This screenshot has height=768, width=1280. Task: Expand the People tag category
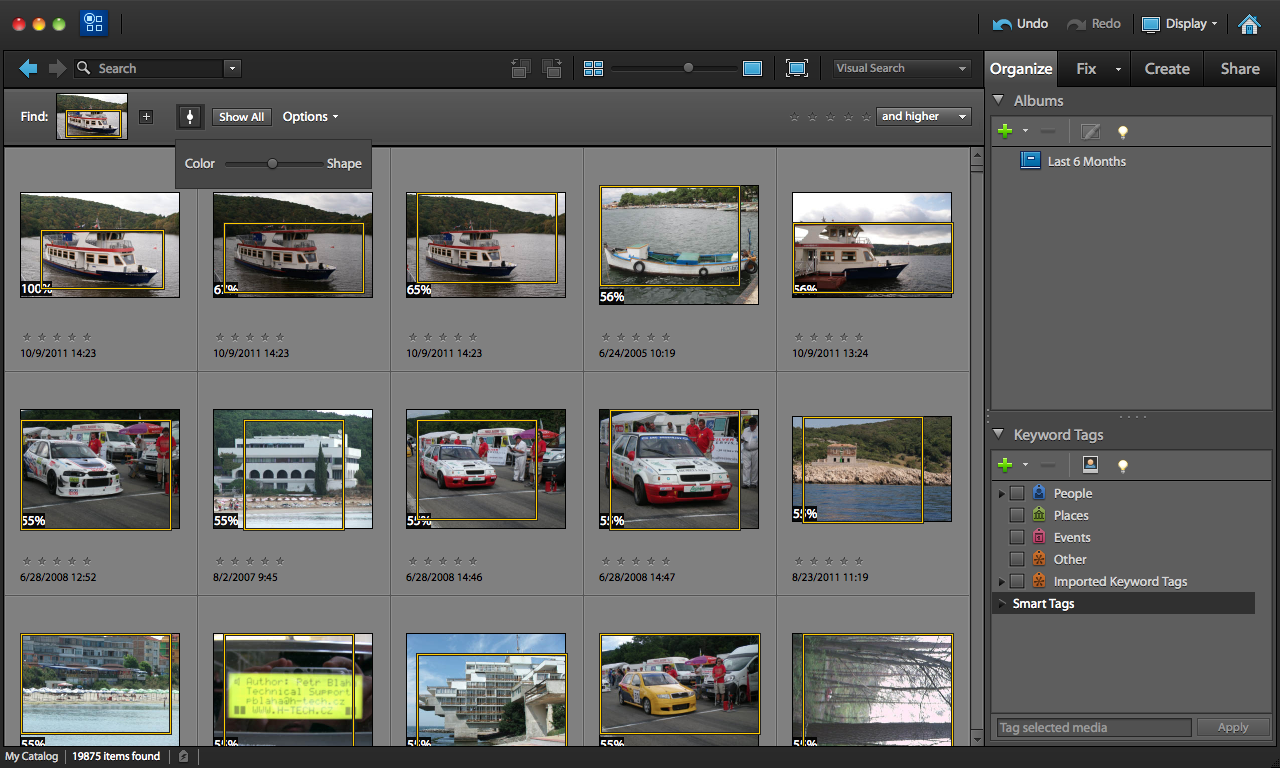click(1001, 493)
